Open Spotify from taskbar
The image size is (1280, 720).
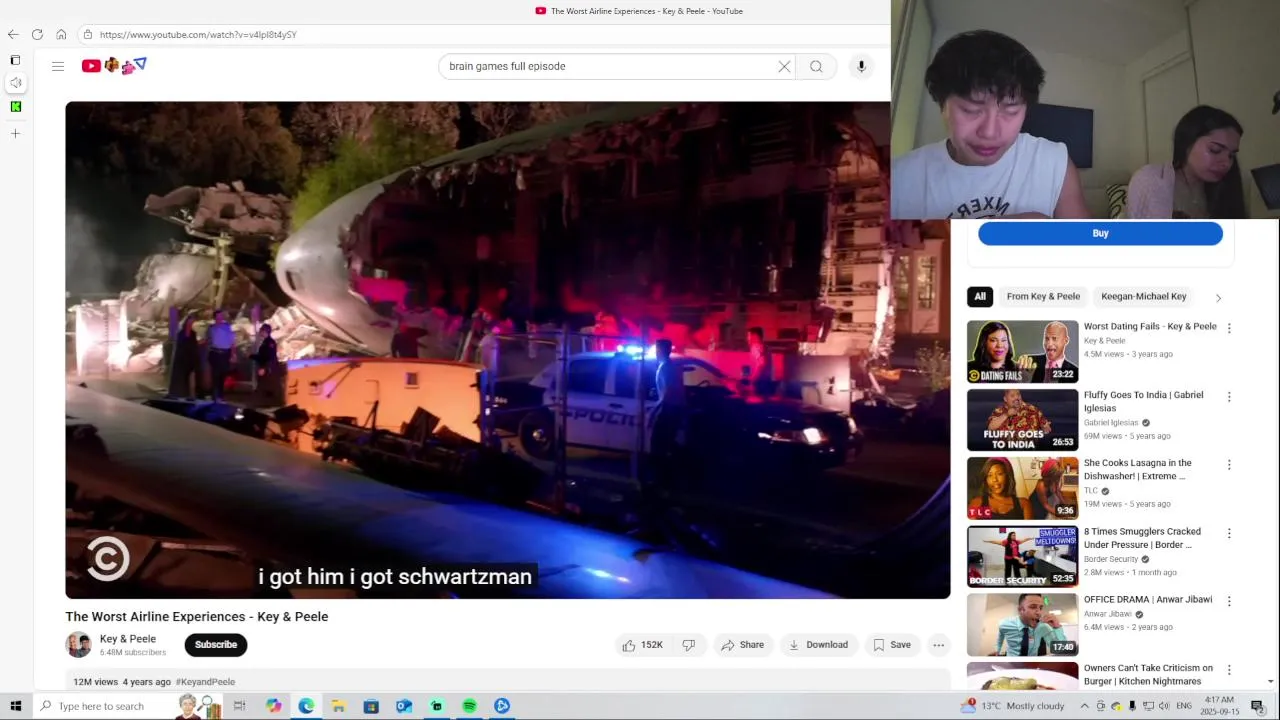click(469, 706)
